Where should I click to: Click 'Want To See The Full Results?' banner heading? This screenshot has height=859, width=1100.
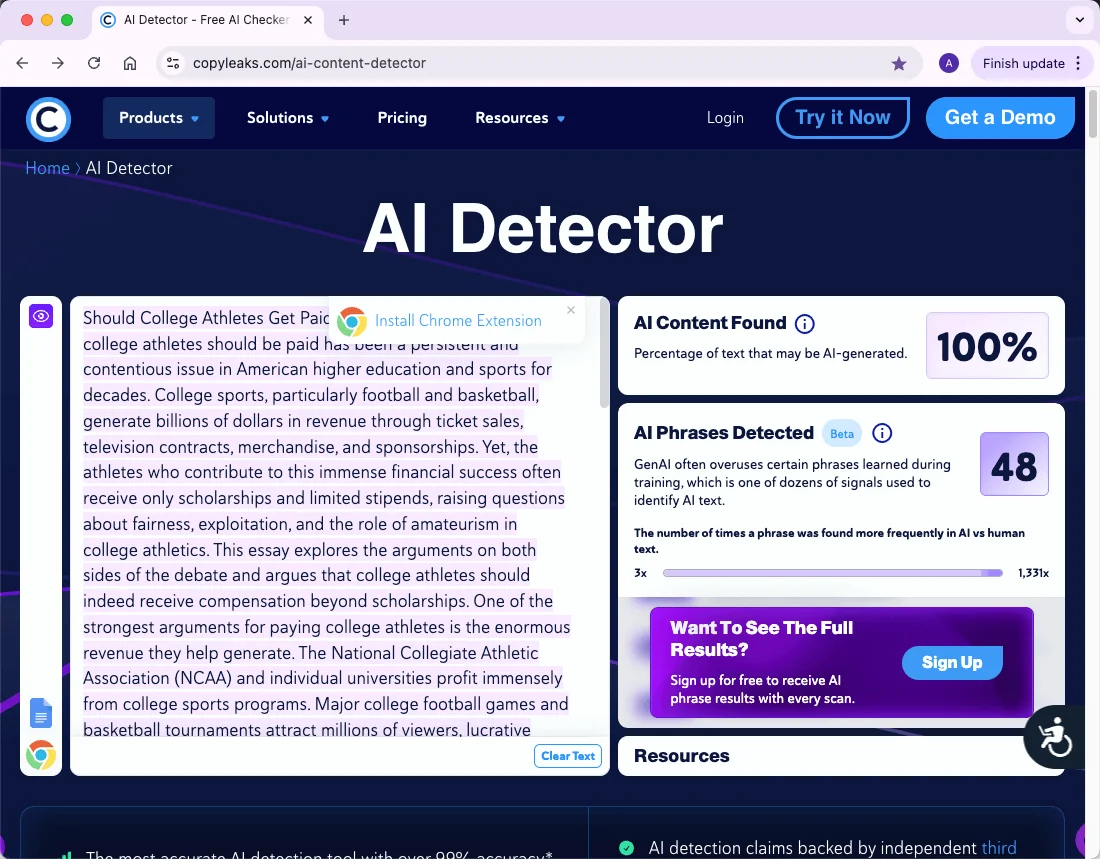pos(761,639)
